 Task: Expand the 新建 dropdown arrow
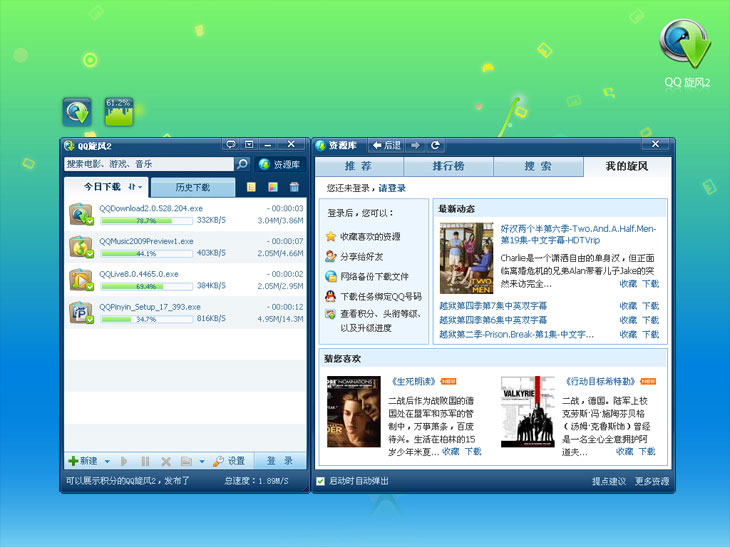pyautogui.click(x=107, y=461)
